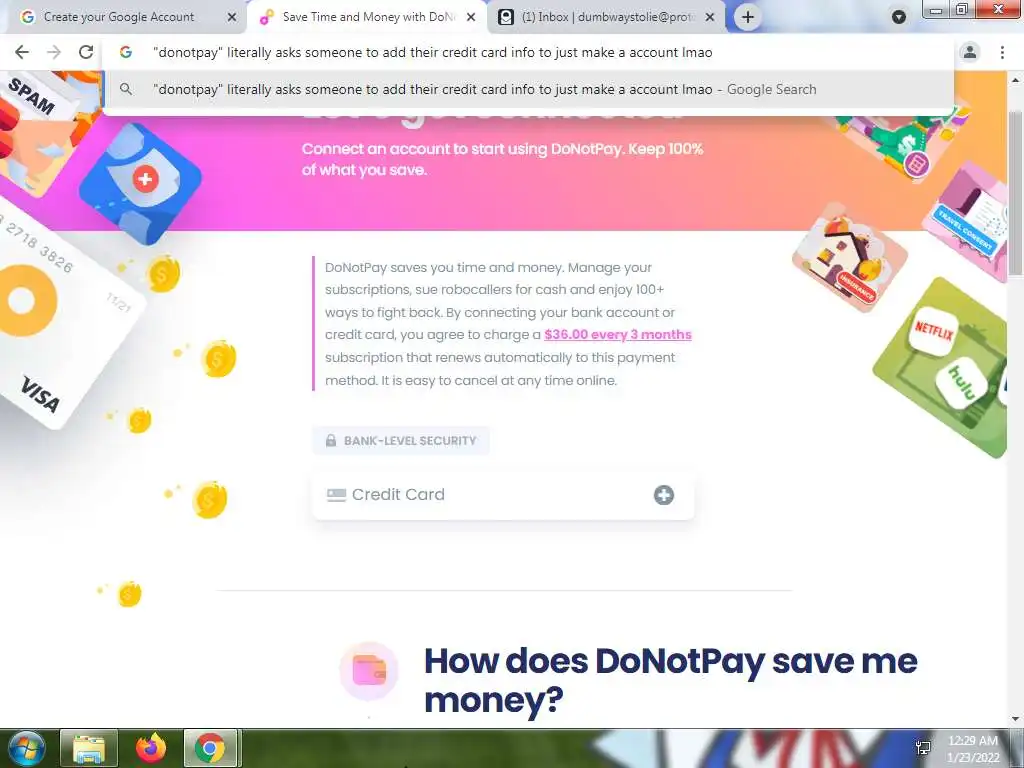Click the Chrome taskbar icon
Image resolution: width=1024 pixels, height=768 pixels.
(x=210, y=748)
